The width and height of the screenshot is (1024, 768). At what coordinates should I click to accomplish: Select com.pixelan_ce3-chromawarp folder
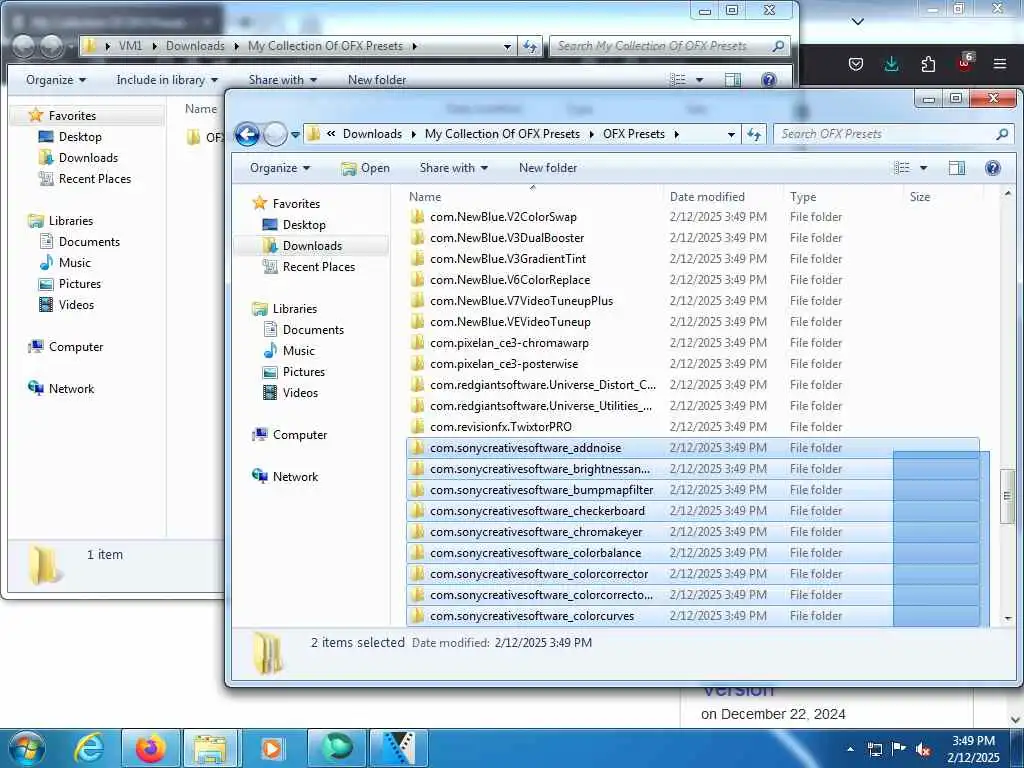pyautogui.click(x=509, y=343)
